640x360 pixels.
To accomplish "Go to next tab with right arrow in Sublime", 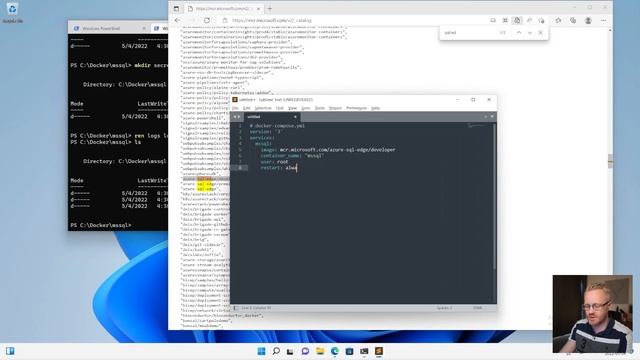I will [x=239, y=117].
